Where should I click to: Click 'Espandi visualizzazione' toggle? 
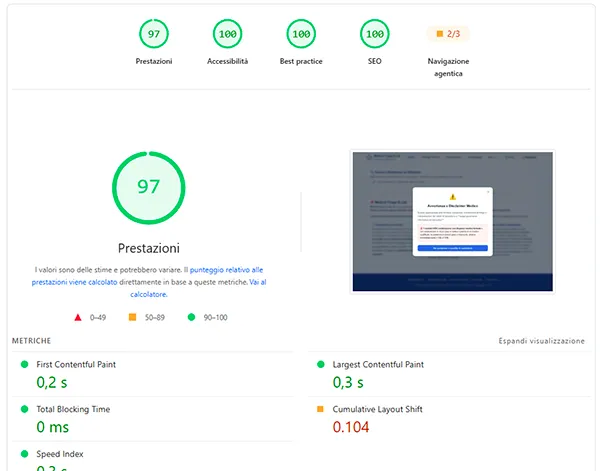pos(541,341)
